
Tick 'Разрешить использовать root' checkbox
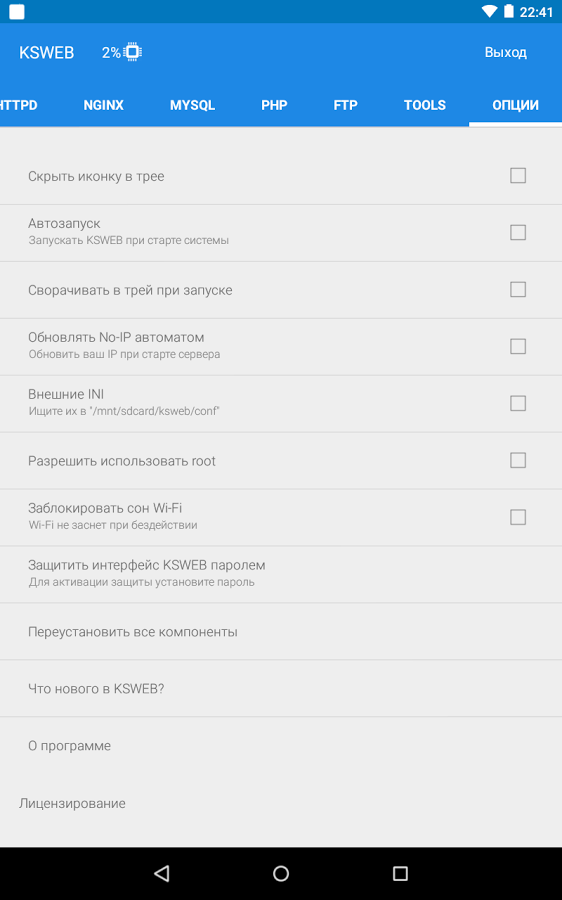click(518, 460)
